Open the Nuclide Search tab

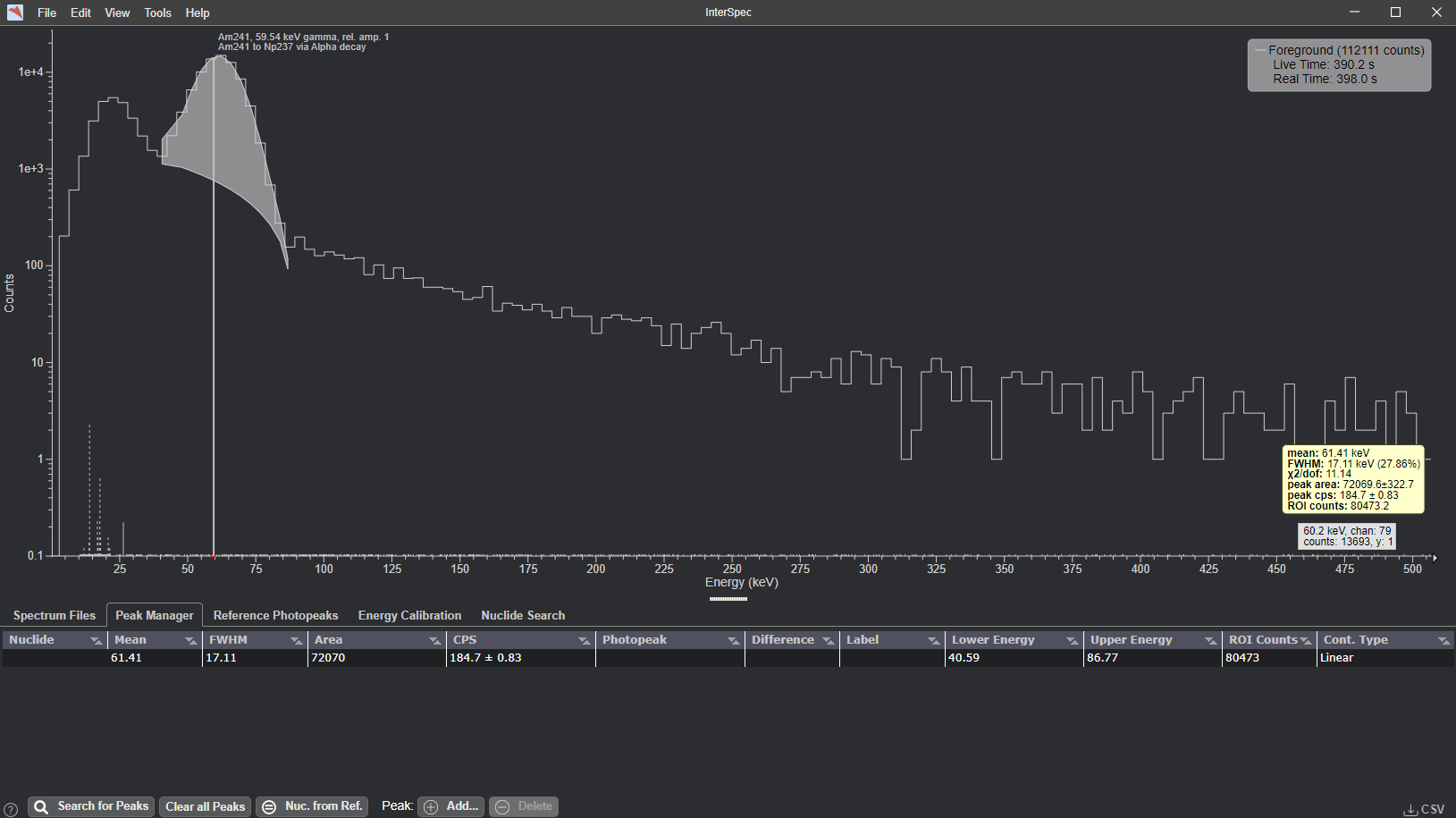click(x=523, y=615)
